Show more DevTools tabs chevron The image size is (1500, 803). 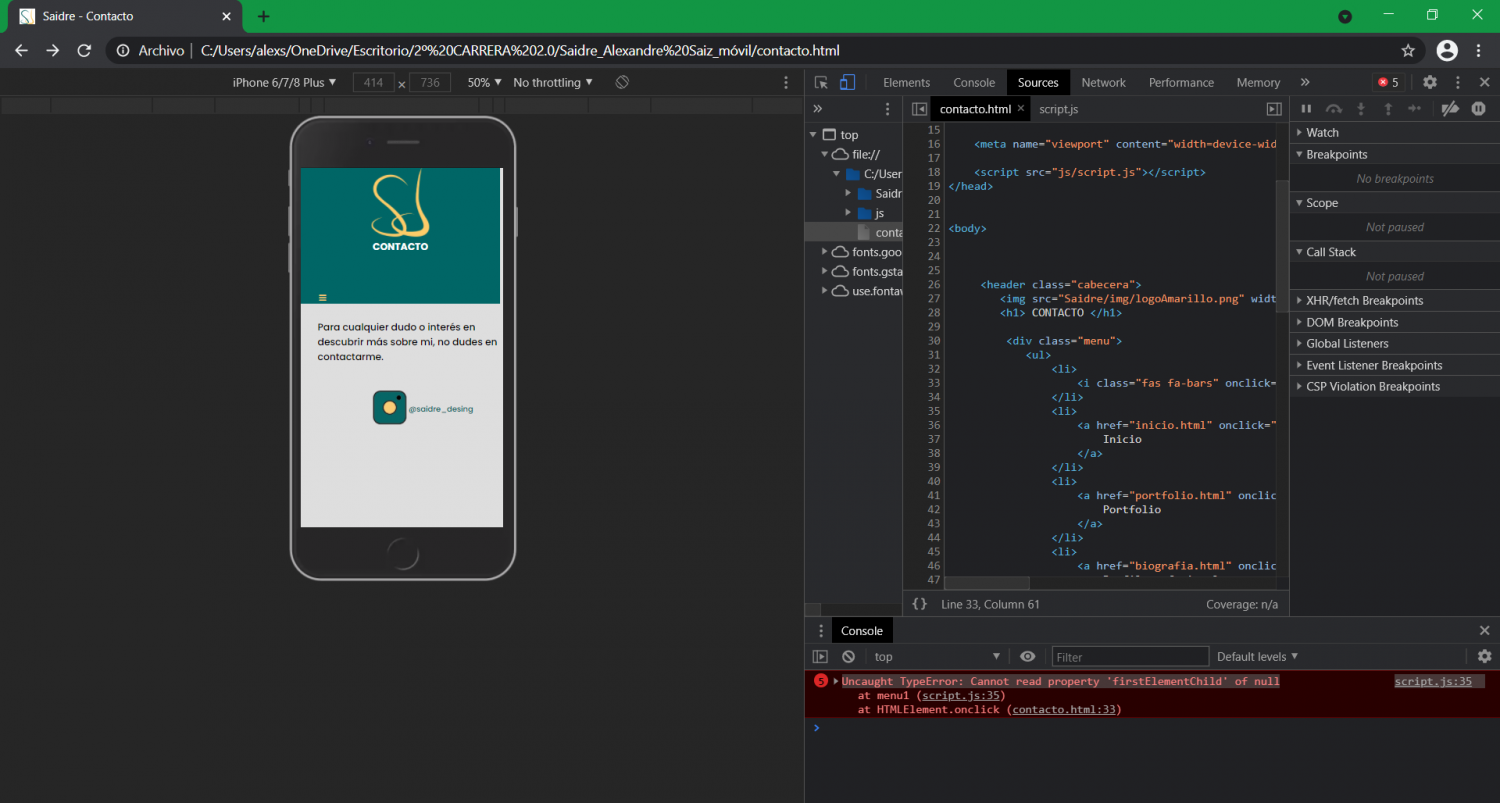point(1305,83)
